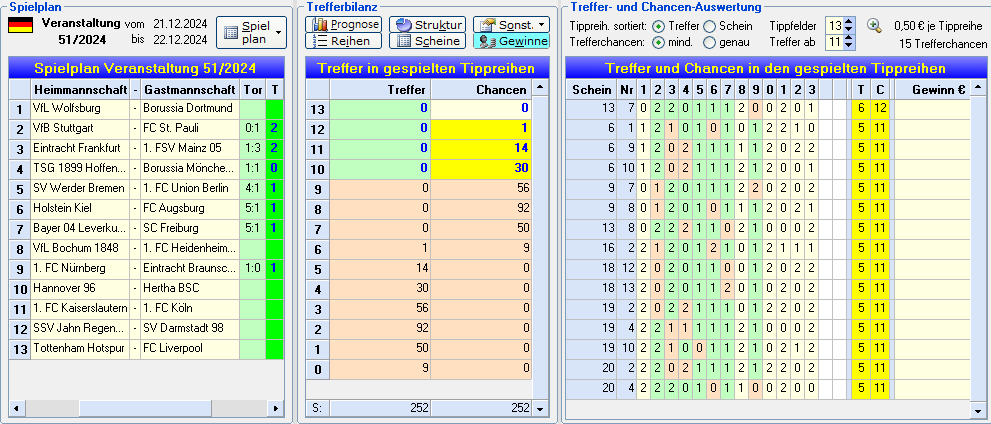The image size is (991, 424).
Task: Open the Prognose view
Action: coord(344,25)
